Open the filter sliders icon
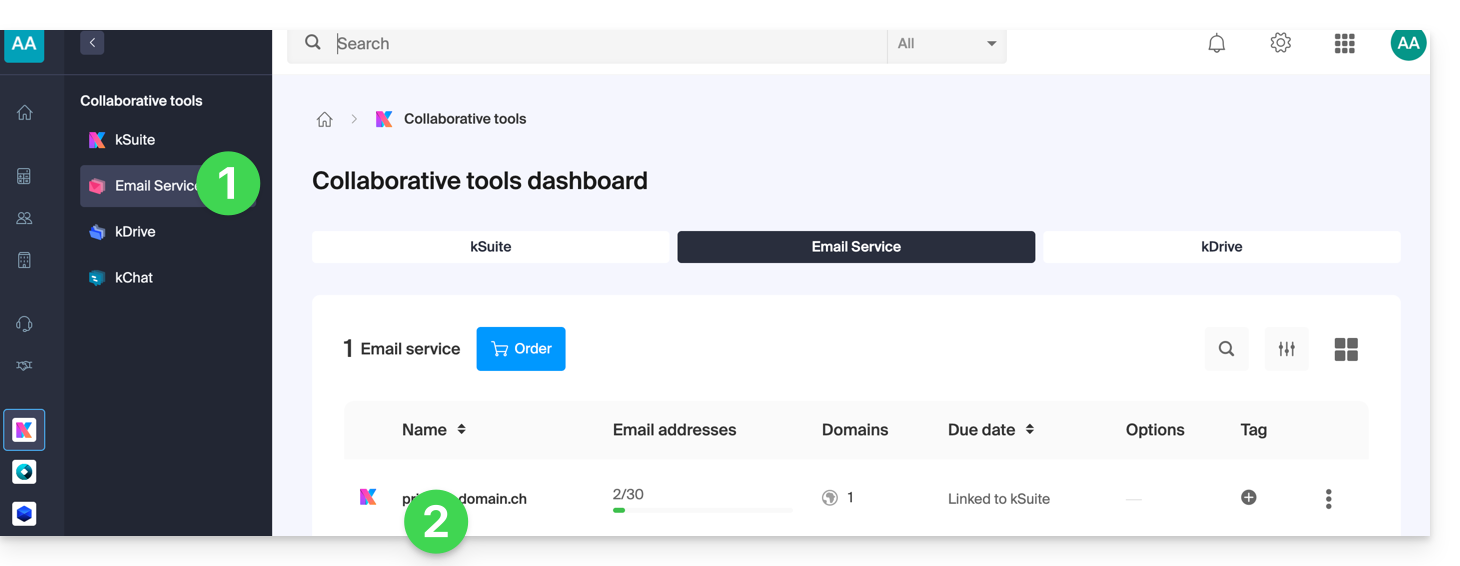The width and height of the screenshot is (1460, 566). pos(1286,349)
